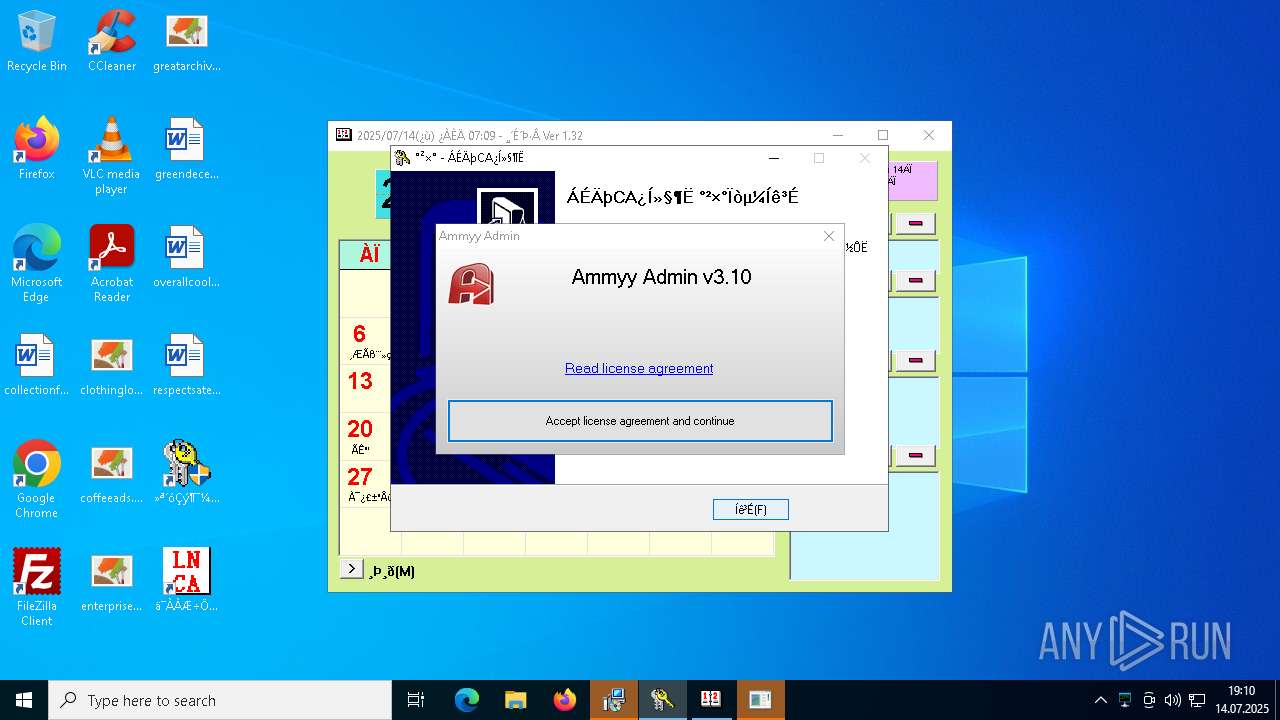
Task: Open the respectsate... Word document
Action: 187,365
